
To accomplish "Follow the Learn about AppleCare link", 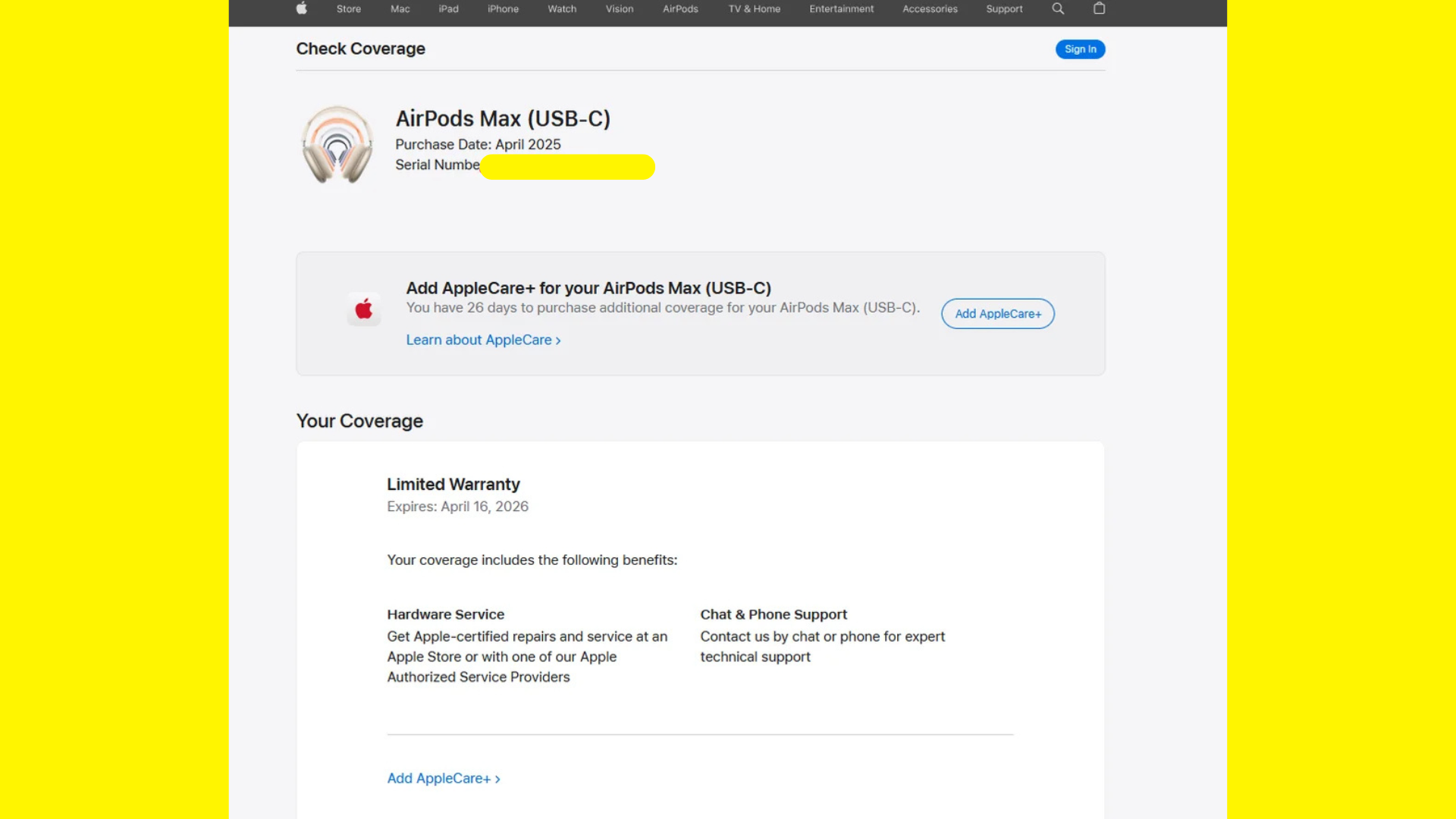I will (x=483, y=340).
